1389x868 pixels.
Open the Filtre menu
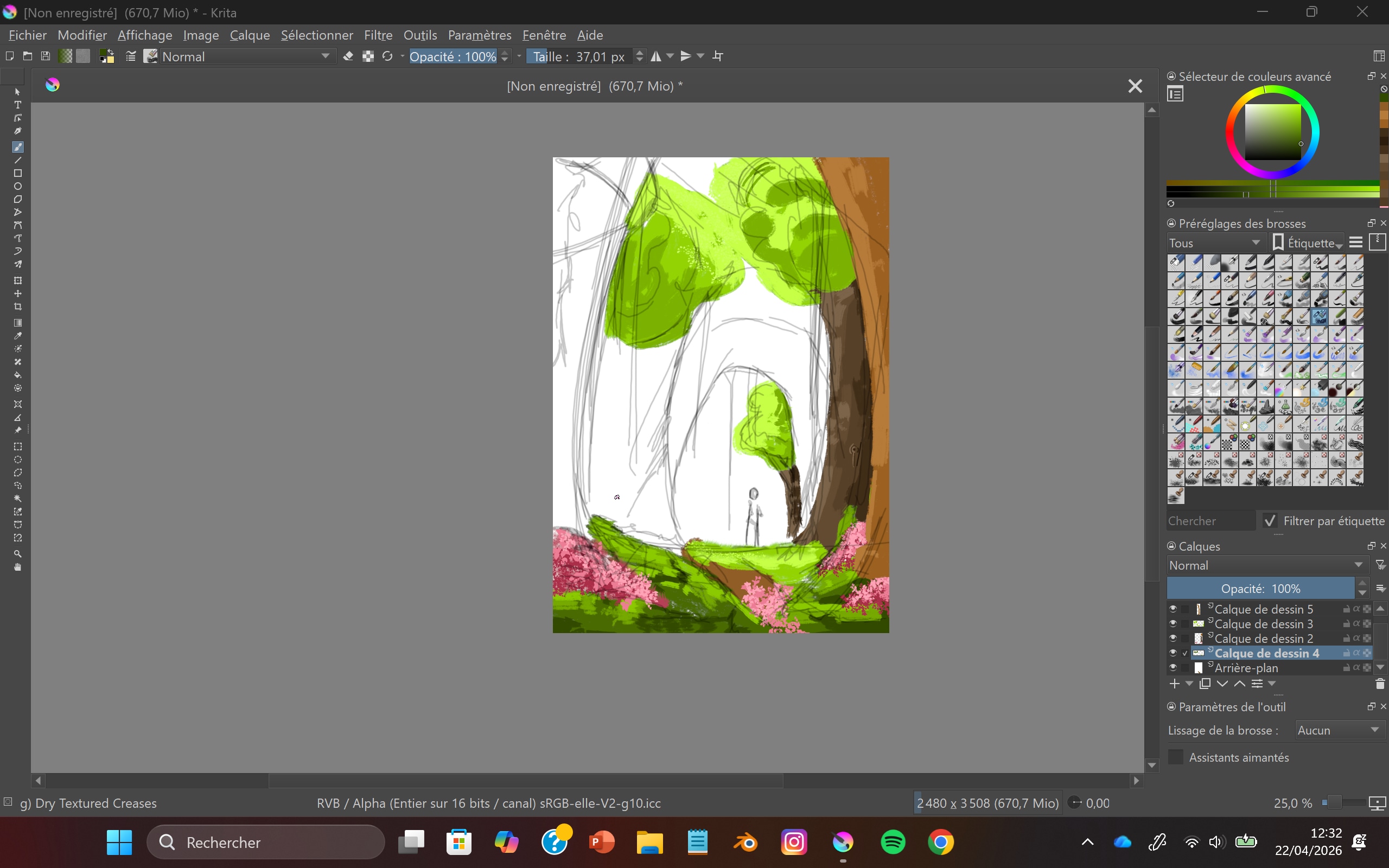pyautogui.click(x=378, y=35)
